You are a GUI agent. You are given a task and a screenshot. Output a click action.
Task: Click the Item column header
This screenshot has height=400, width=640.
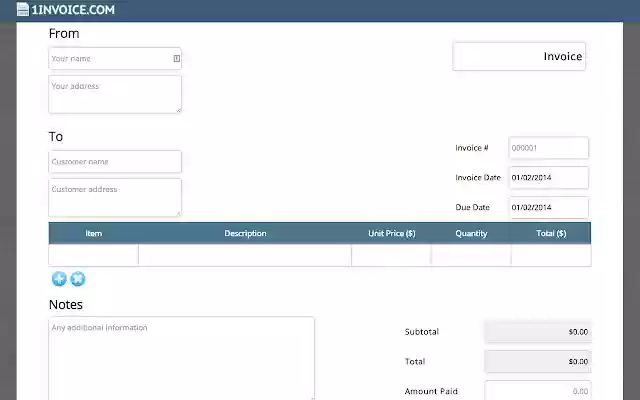click(93, 233)
